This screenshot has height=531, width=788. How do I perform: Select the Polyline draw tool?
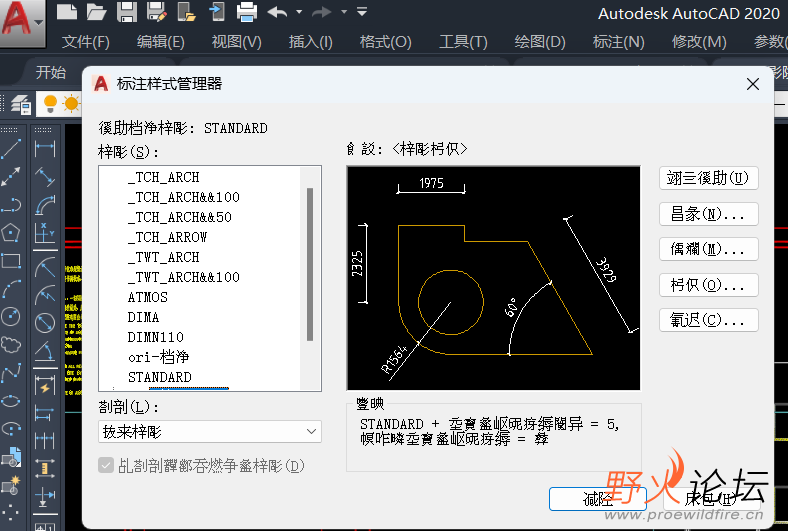point(11,204)
